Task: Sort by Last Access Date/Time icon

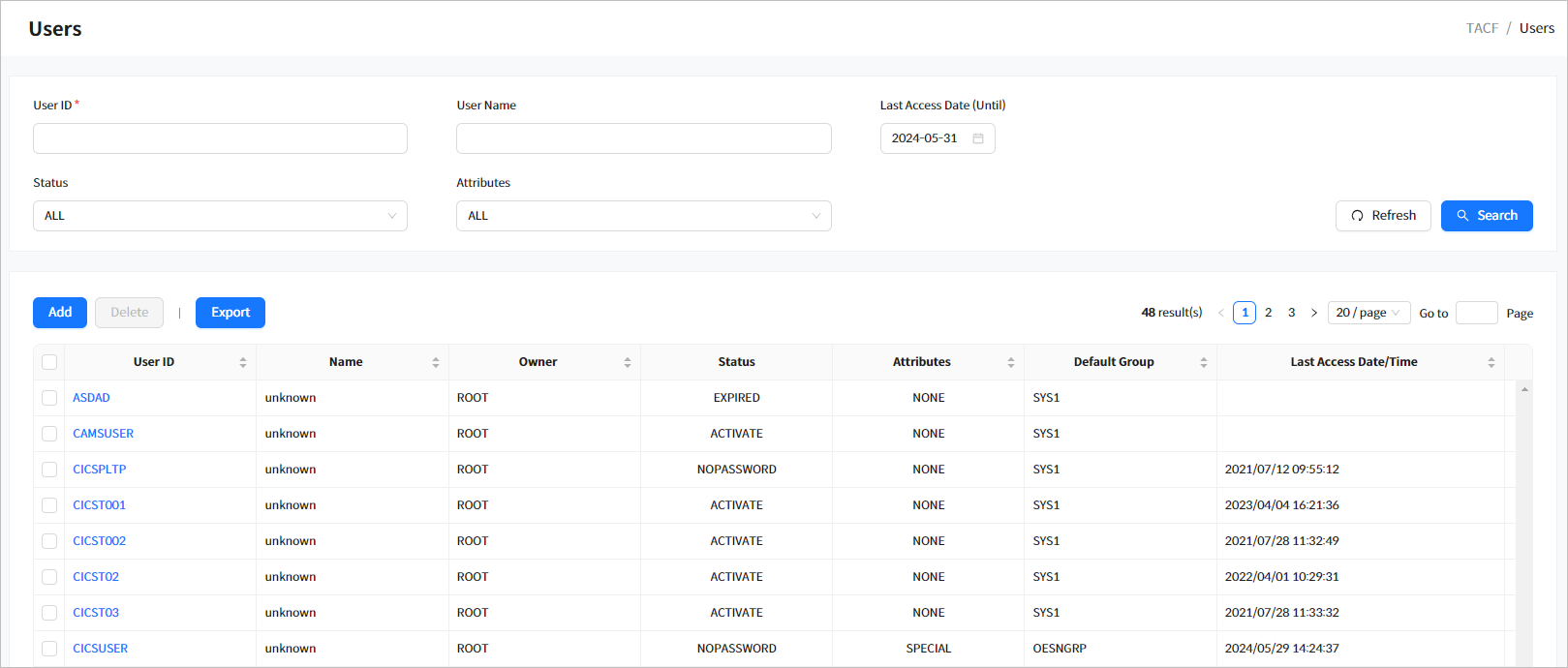Action: (1491, 362)
